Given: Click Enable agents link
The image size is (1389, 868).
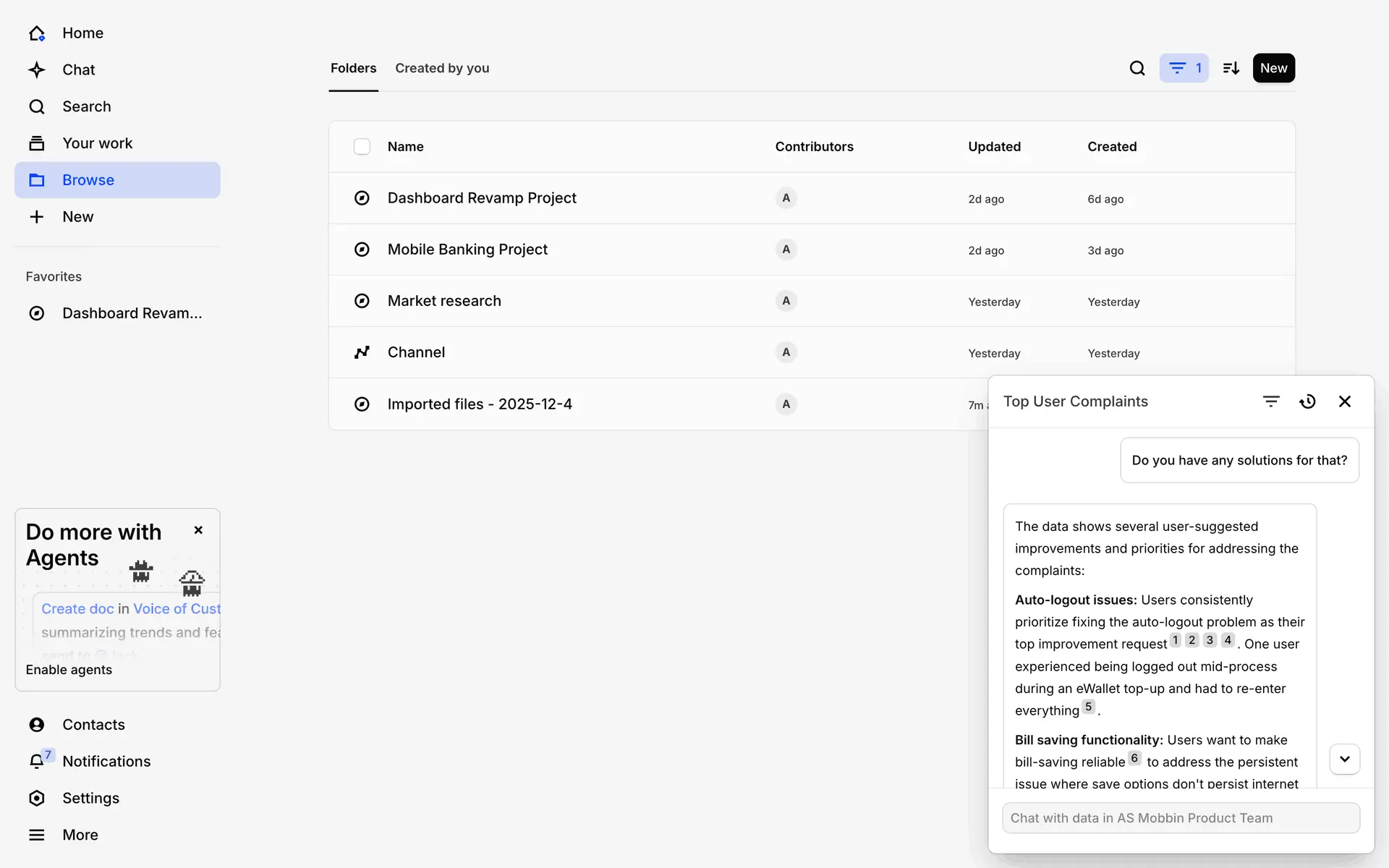Looking at the screenshot, I should click(x=69, y=670).
